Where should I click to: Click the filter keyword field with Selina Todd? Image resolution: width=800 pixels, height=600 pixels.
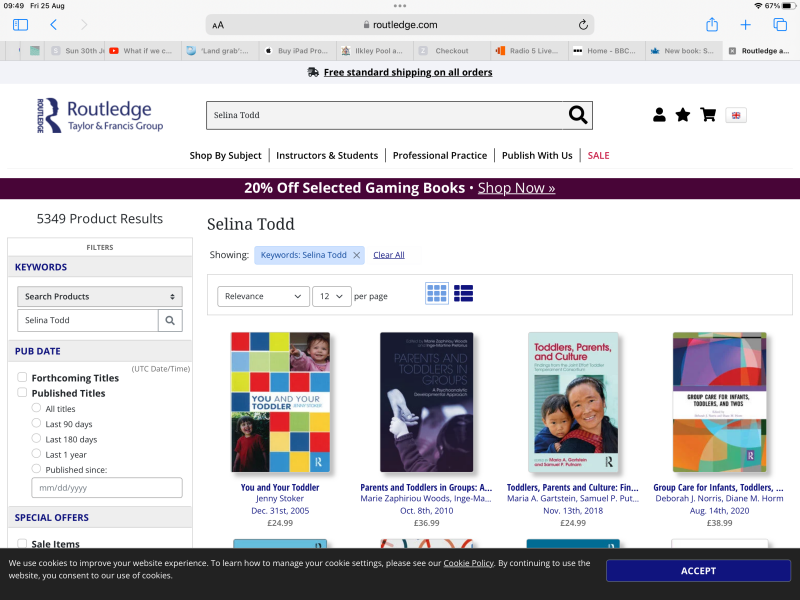tap(88, 320)
